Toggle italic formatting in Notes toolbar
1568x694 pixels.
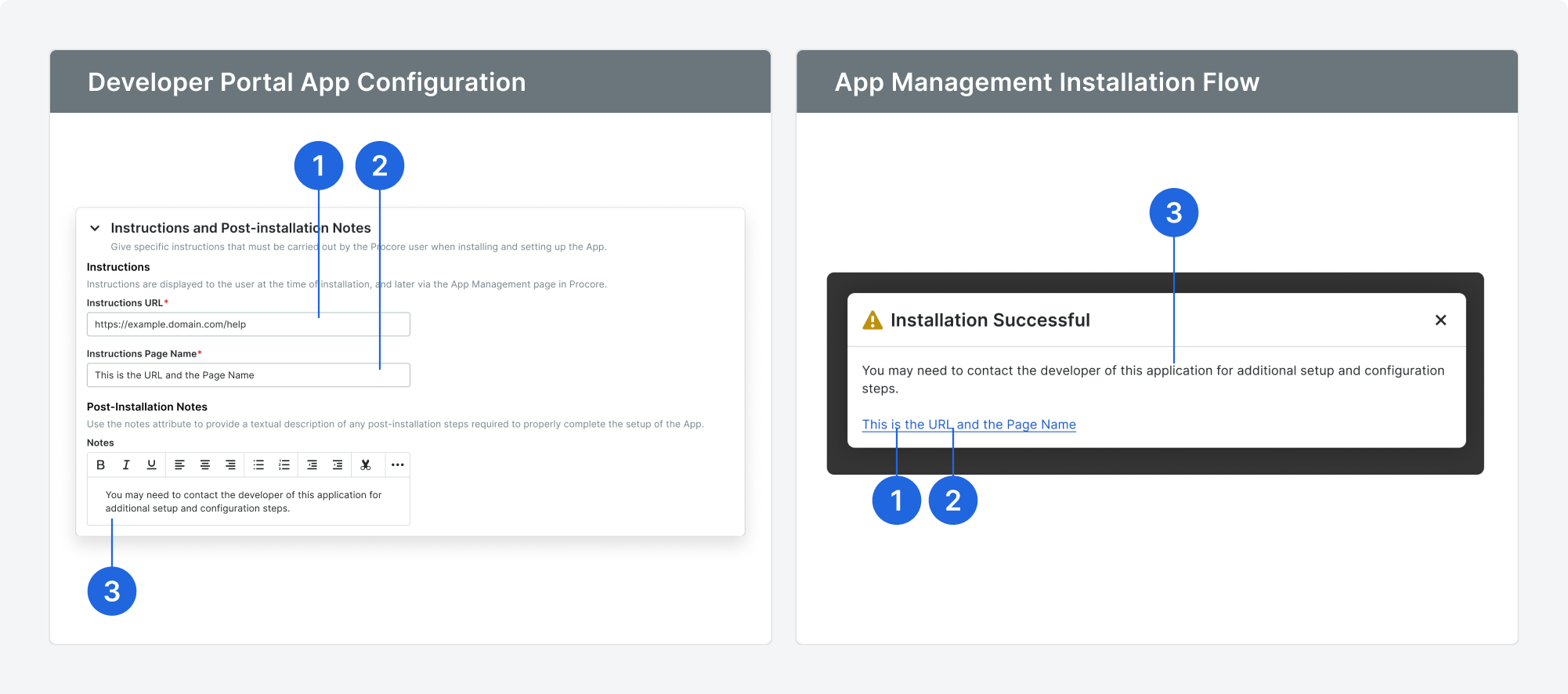[126, 464]
